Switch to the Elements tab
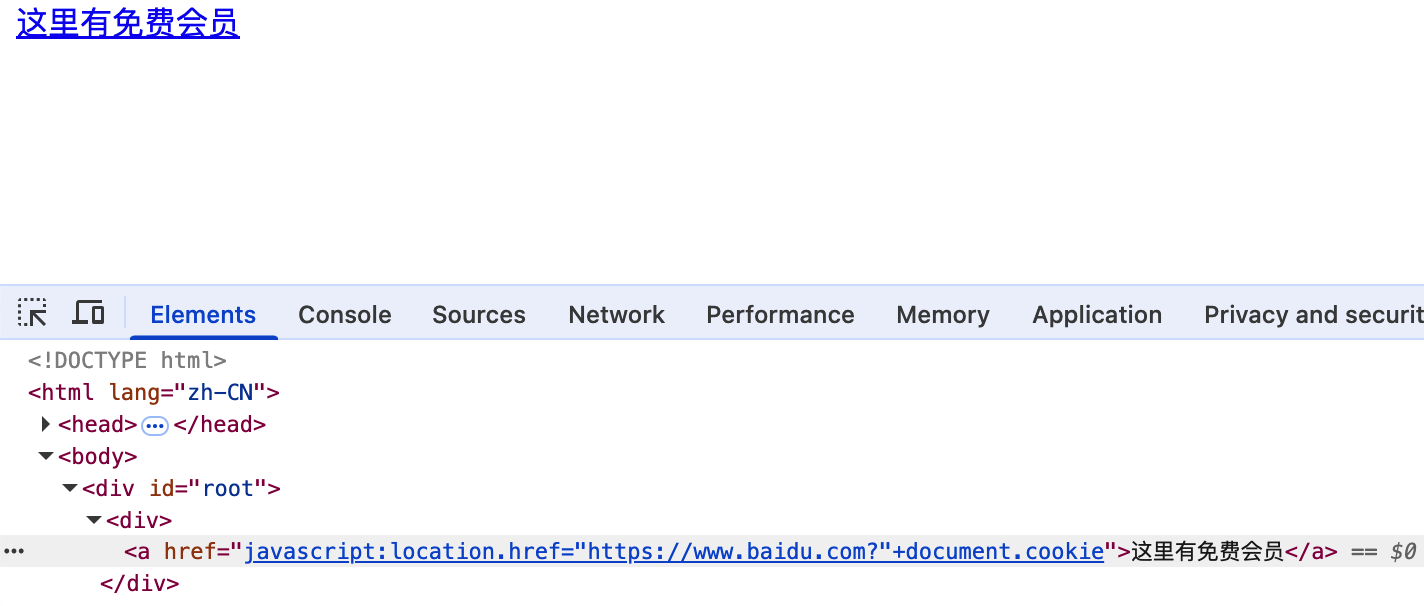Viewport: 1424px width, 606px height. pos(203,315)
